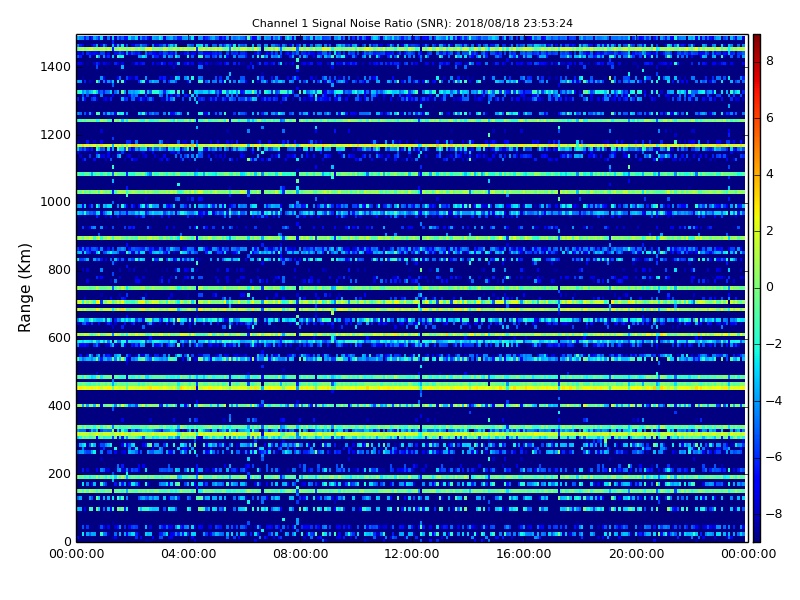
Task: Click the 20:00:00 time axis label
Action: click(637, 554)
